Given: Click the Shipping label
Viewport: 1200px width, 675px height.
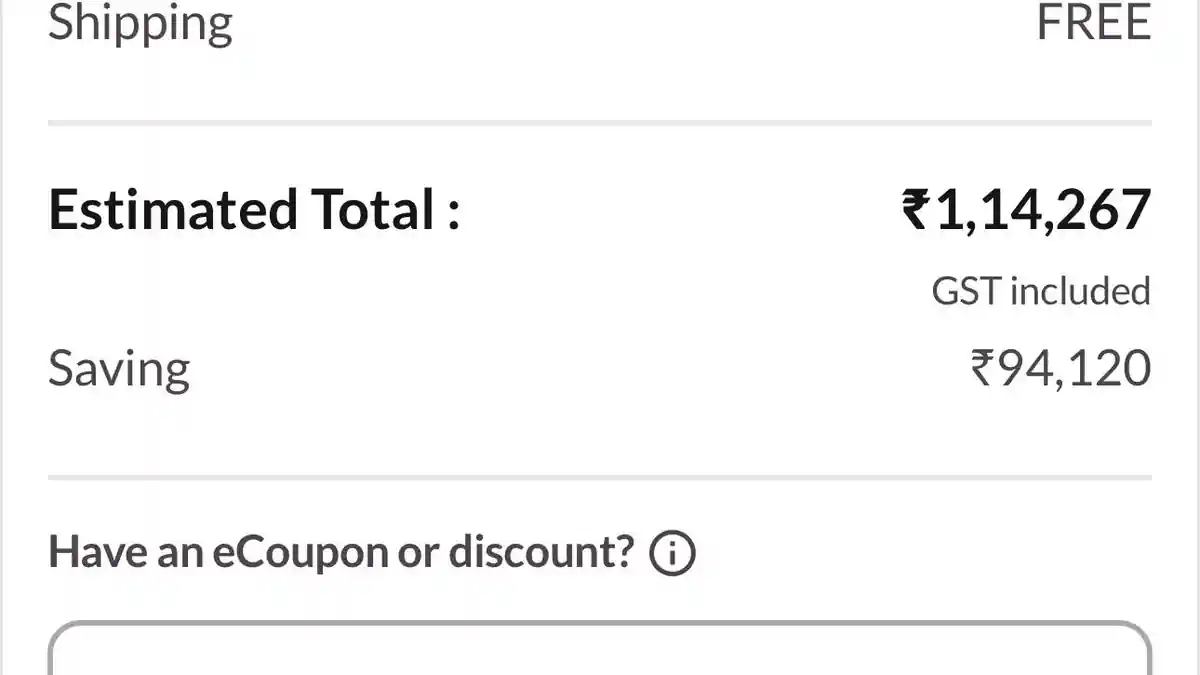Looking at the screenshot, I should (x=140, y=23).
